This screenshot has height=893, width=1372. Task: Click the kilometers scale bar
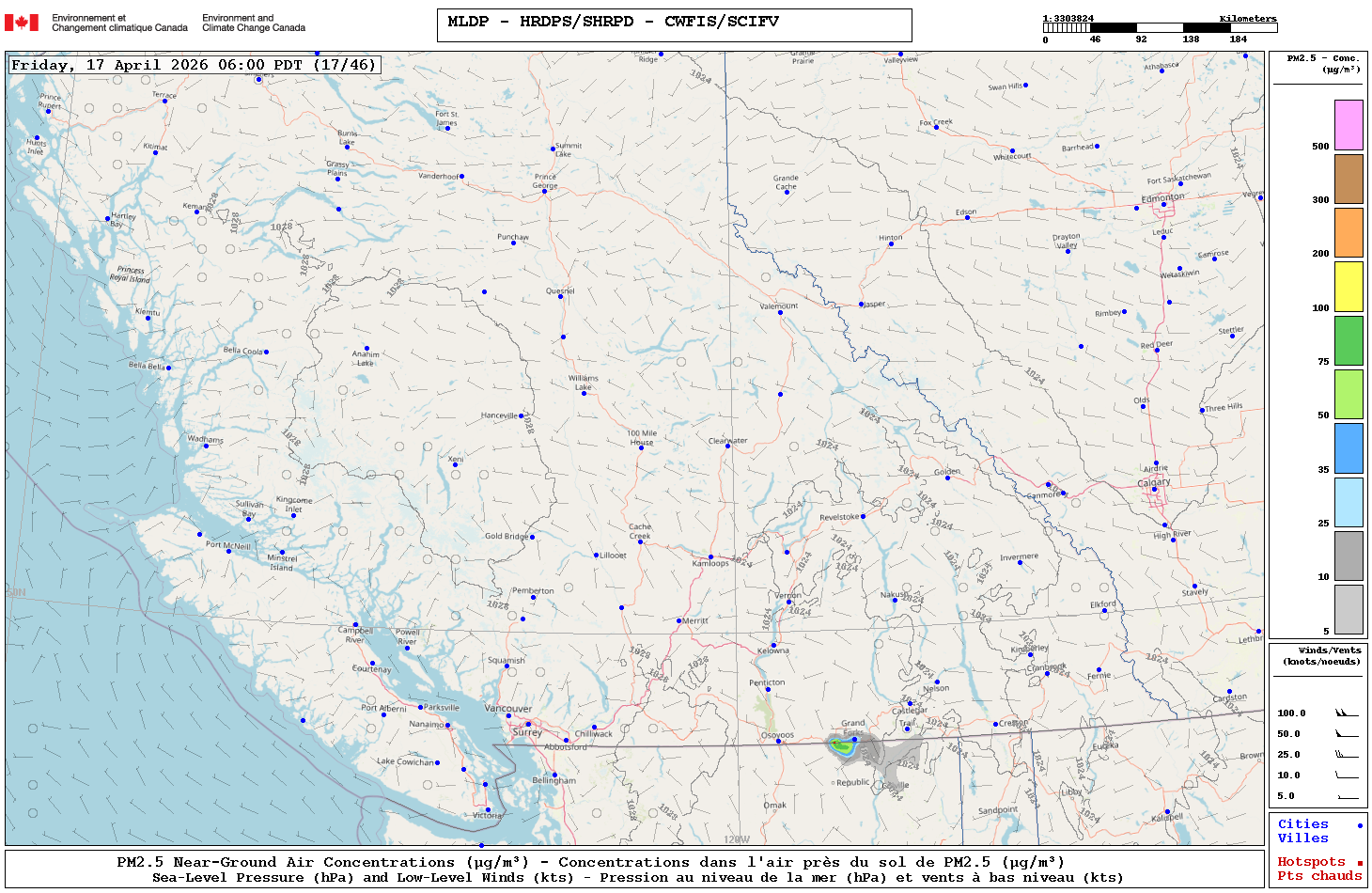tap(1159, 28)
